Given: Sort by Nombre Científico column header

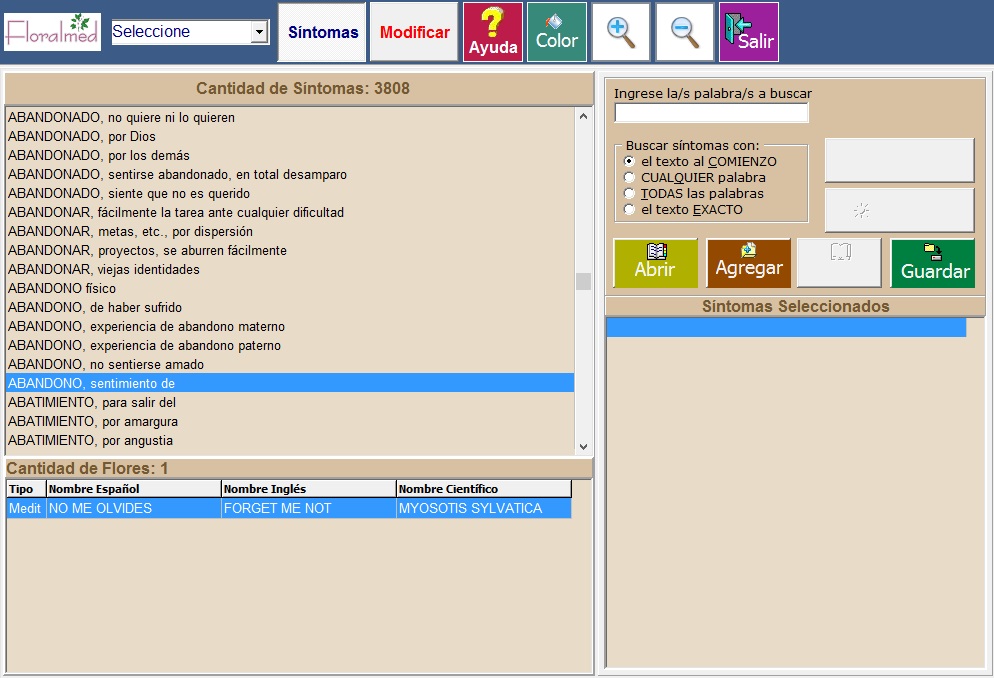Looking at the screenshot, I should coord(484,489).
